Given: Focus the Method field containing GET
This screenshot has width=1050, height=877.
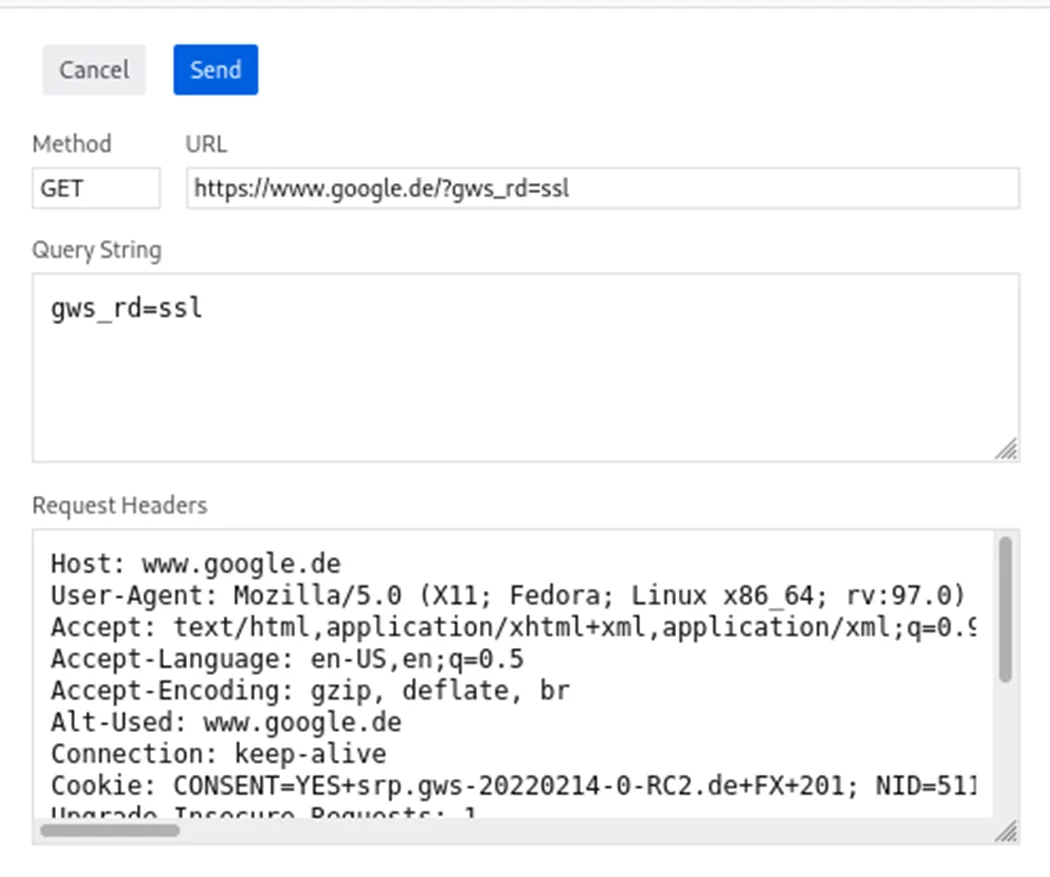Looking at the screenshot, I should pos(96,188).
